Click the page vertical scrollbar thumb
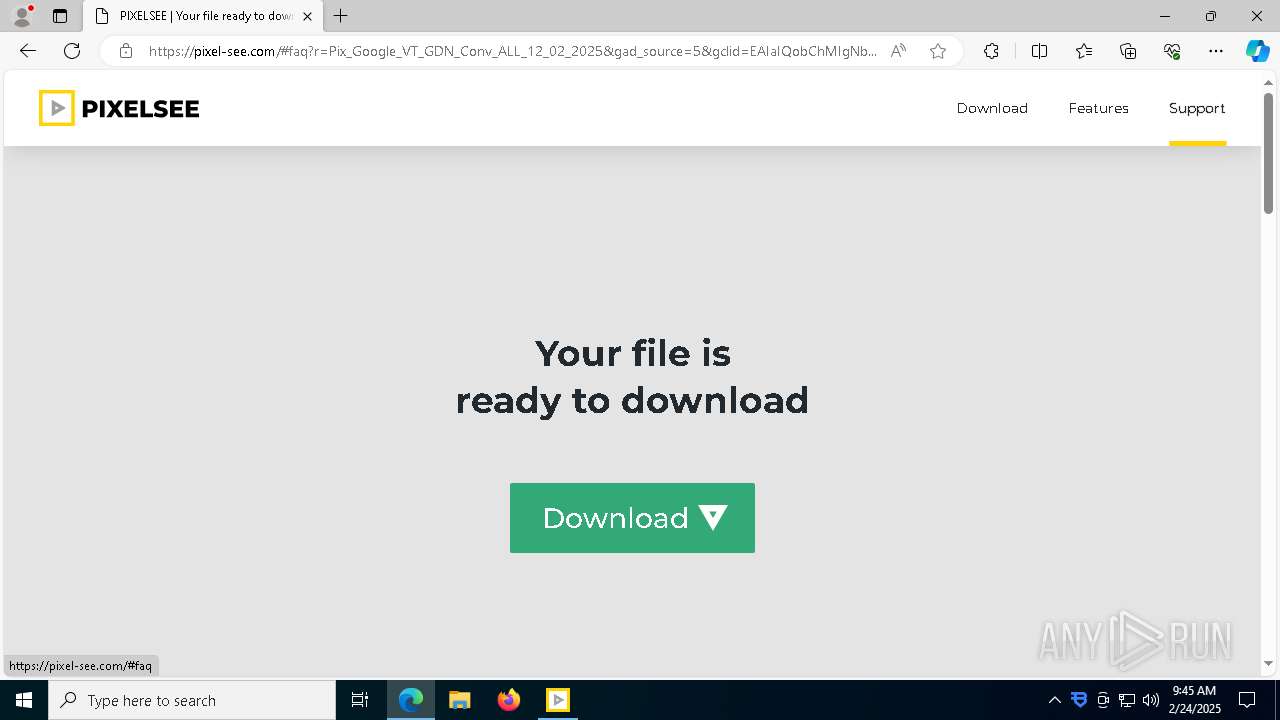Screen dimensions: 1280x720 1268,153
